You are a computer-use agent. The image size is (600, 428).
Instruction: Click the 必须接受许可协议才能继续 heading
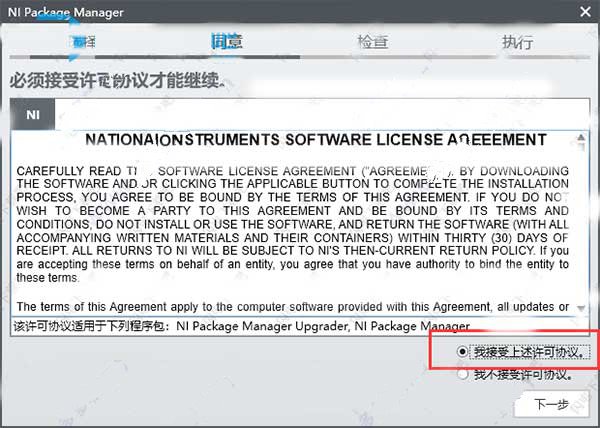click(x=117, y=81)
